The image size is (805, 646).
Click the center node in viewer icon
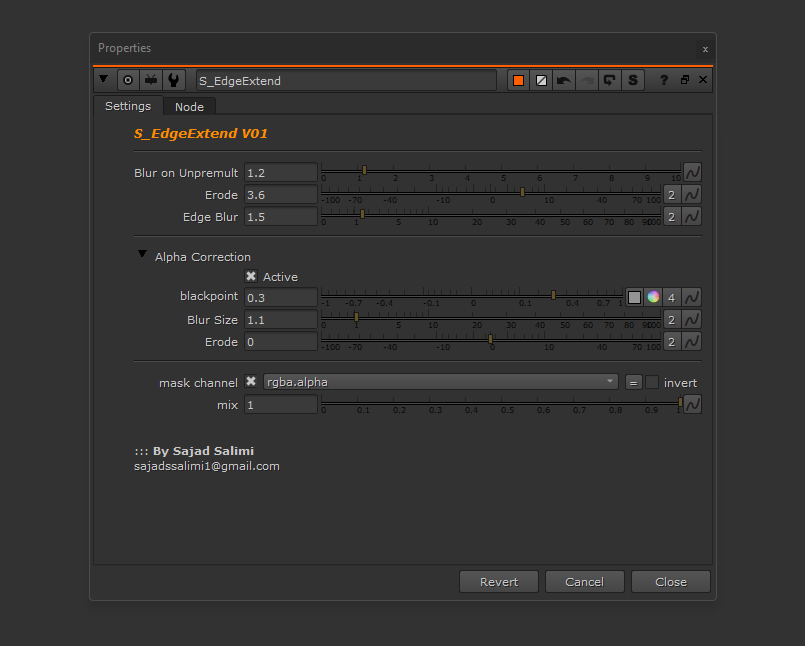[x=128, y=80]
